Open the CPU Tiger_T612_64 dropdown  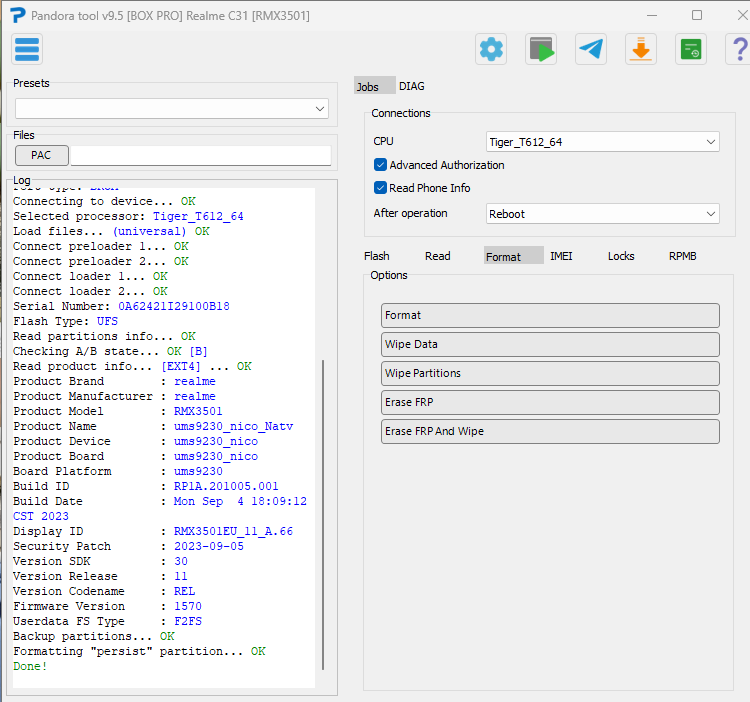tap(602, 142)
